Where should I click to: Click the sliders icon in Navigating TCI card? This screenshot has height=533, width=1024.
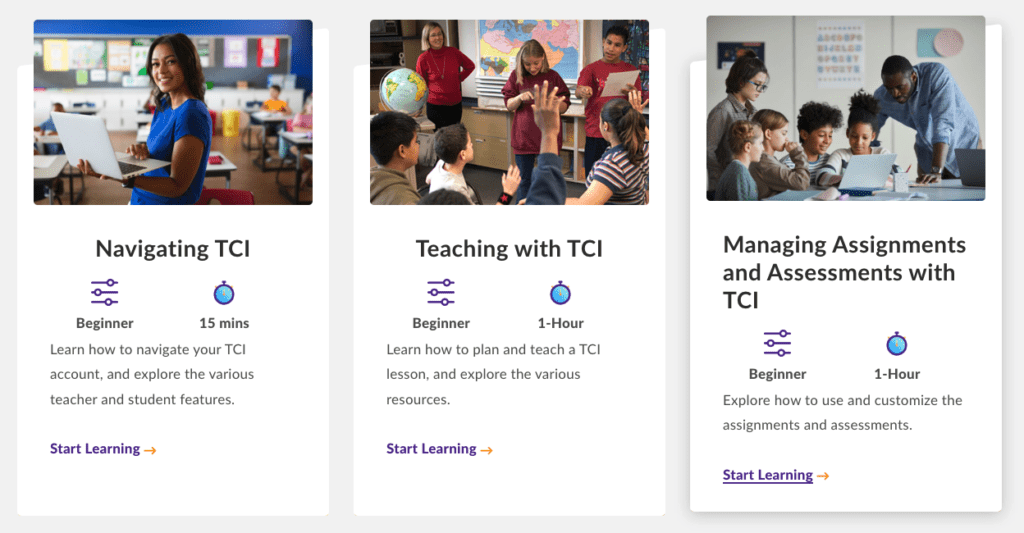pos(104,293)
